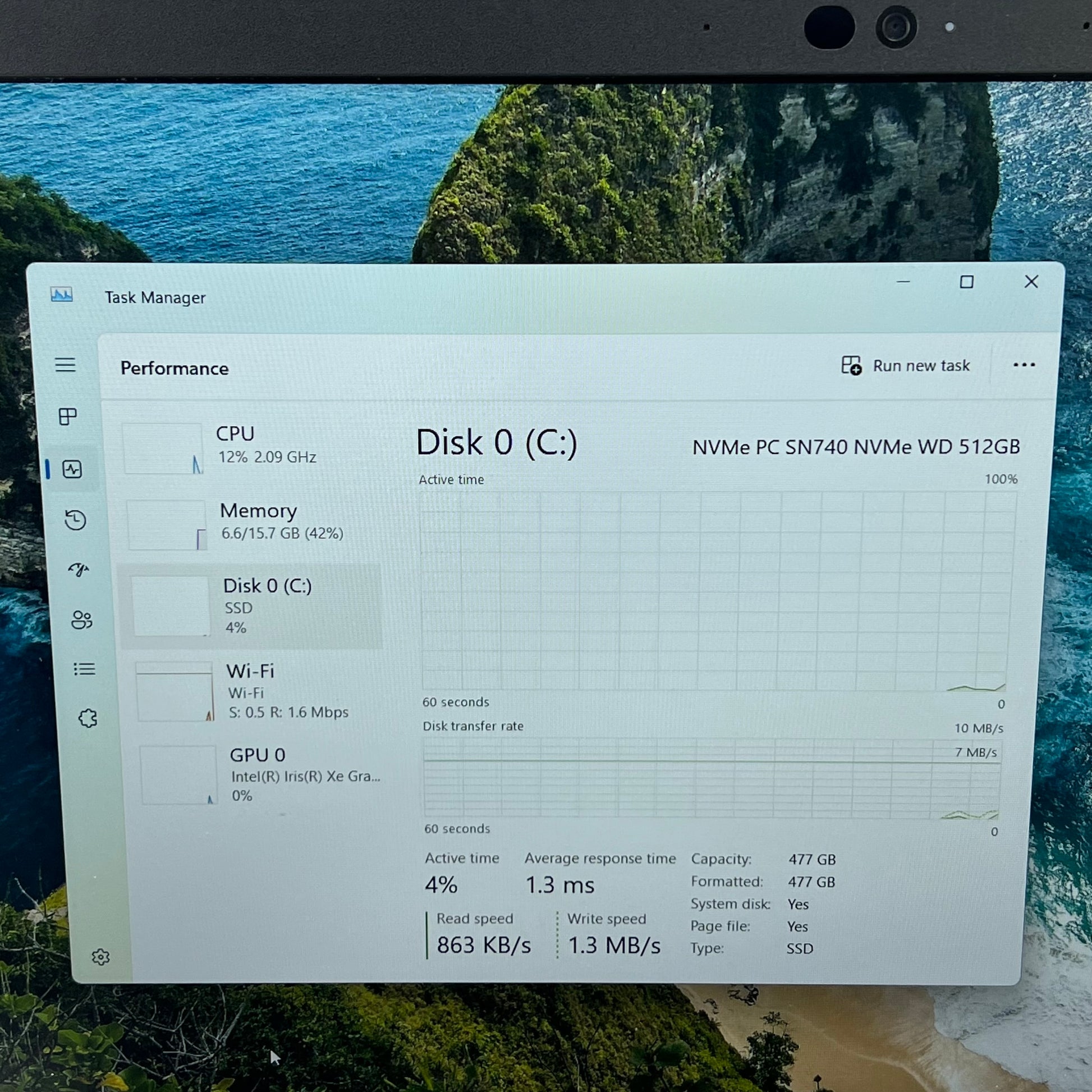Click '12% 2.09 GHz' CPU usage text

pos(267,457)
